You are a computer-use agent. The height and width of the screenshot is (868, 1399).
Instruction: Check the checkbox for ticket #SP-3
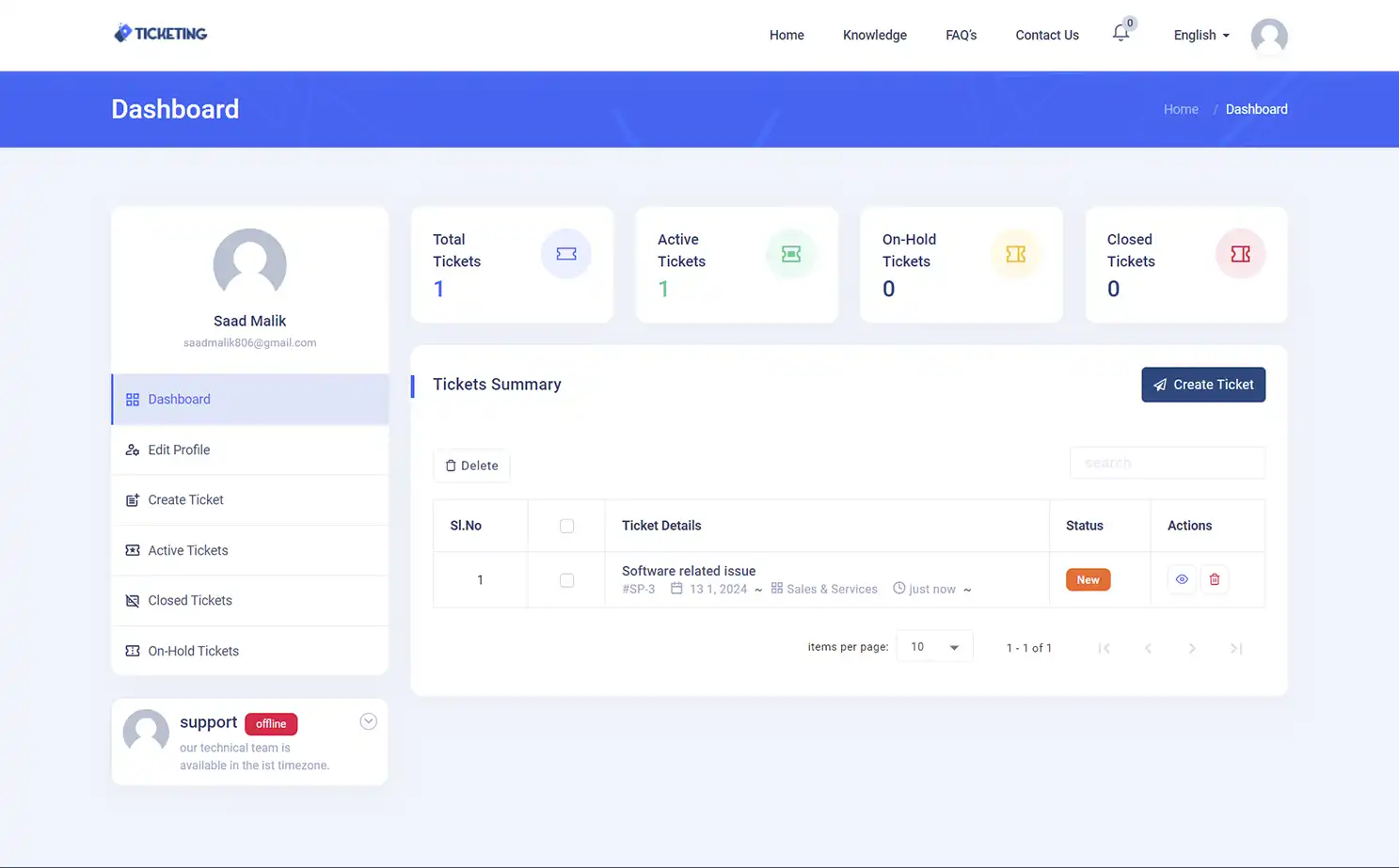pyautogui.click(x=566, y=580)
